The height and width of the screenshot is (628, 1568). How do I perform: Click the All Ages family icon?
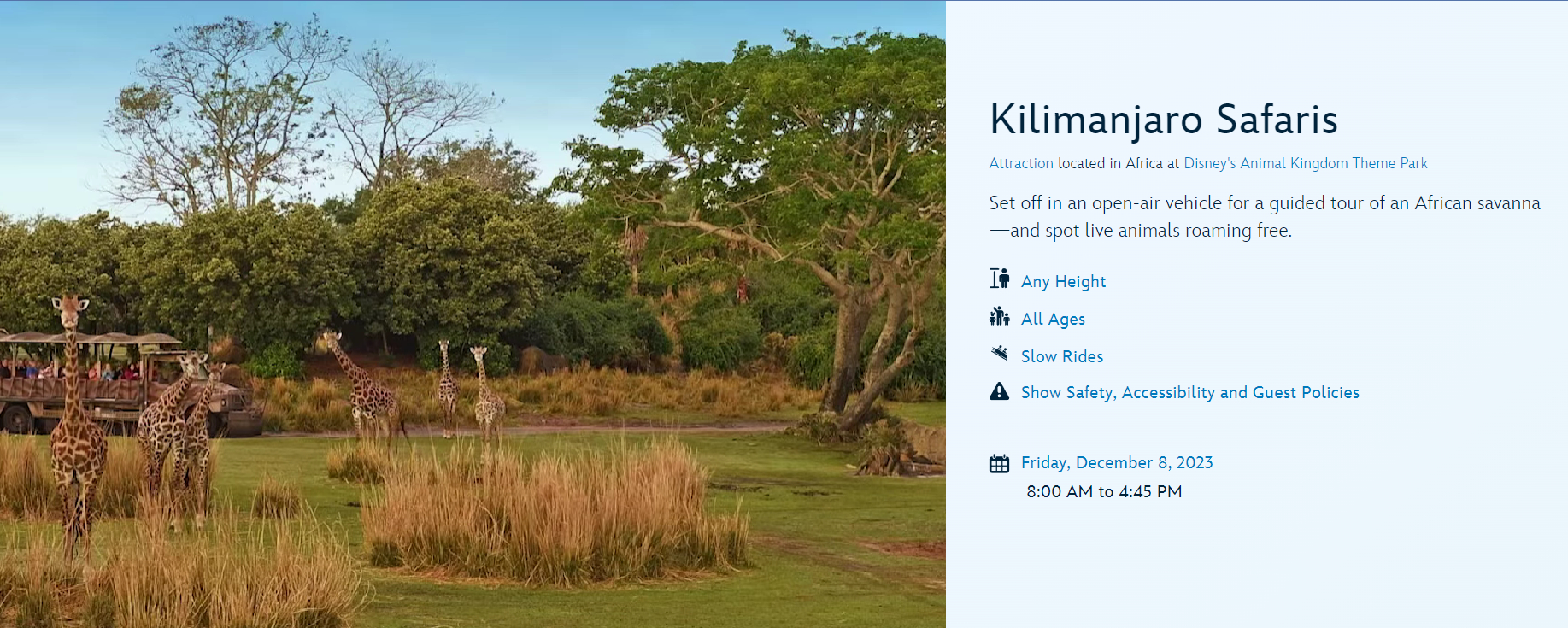coord(999,317)
